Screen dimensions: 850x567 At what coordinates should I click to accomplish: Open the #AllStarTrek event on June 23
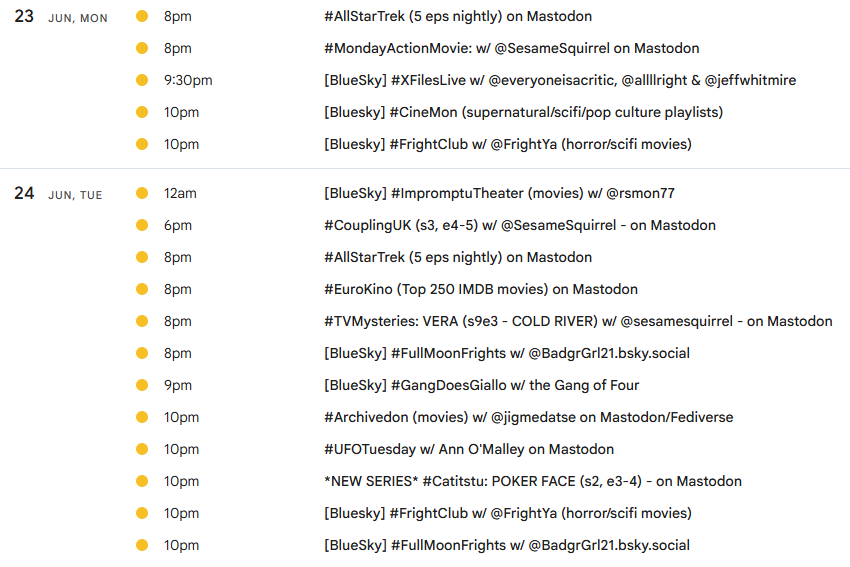458,16
